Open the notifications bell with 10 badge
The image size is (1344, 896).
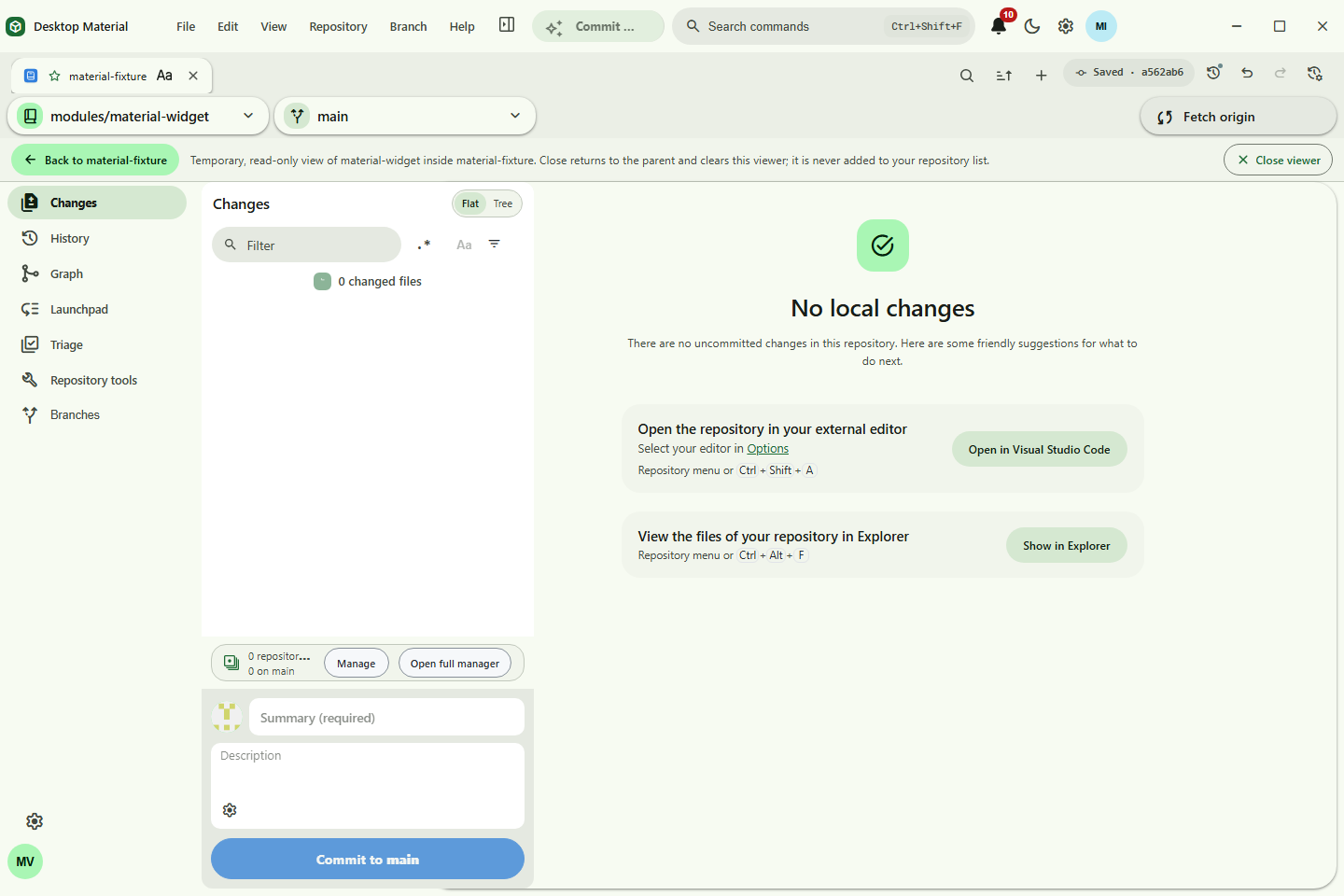(999, 26)
